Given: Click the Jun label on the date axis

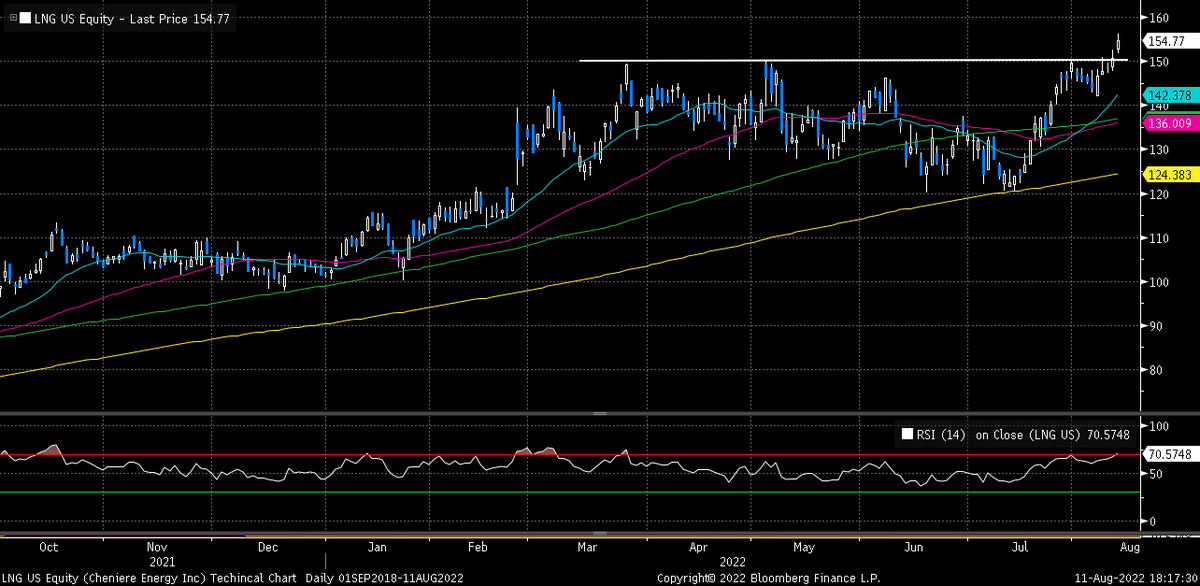Looking at the screenshot, I should pos(913,547).
